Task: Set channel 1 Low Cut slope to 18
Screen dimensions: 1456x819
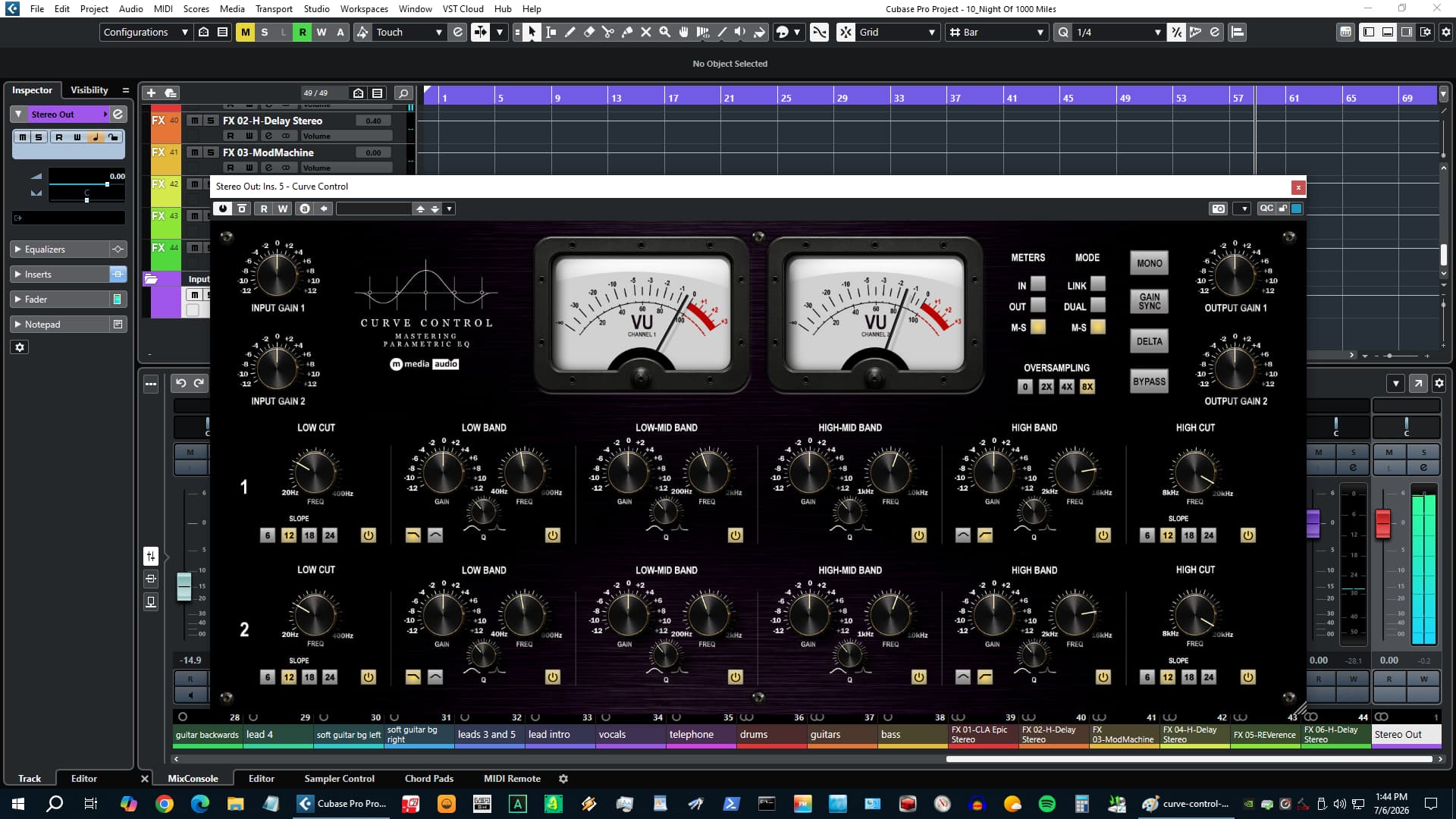Action: [309, 535]
